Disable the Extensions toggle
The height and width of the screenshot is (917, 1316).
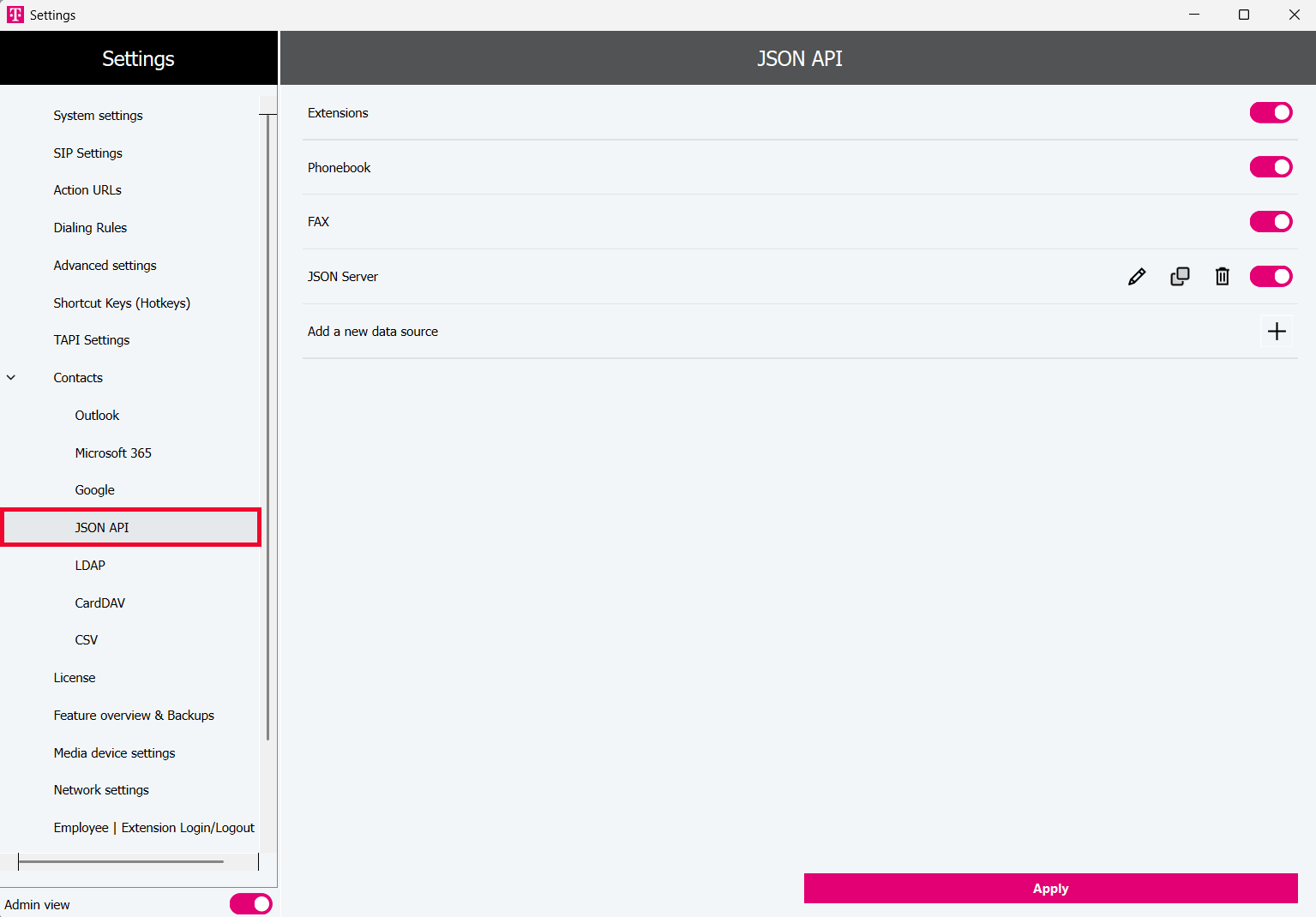1271,113
